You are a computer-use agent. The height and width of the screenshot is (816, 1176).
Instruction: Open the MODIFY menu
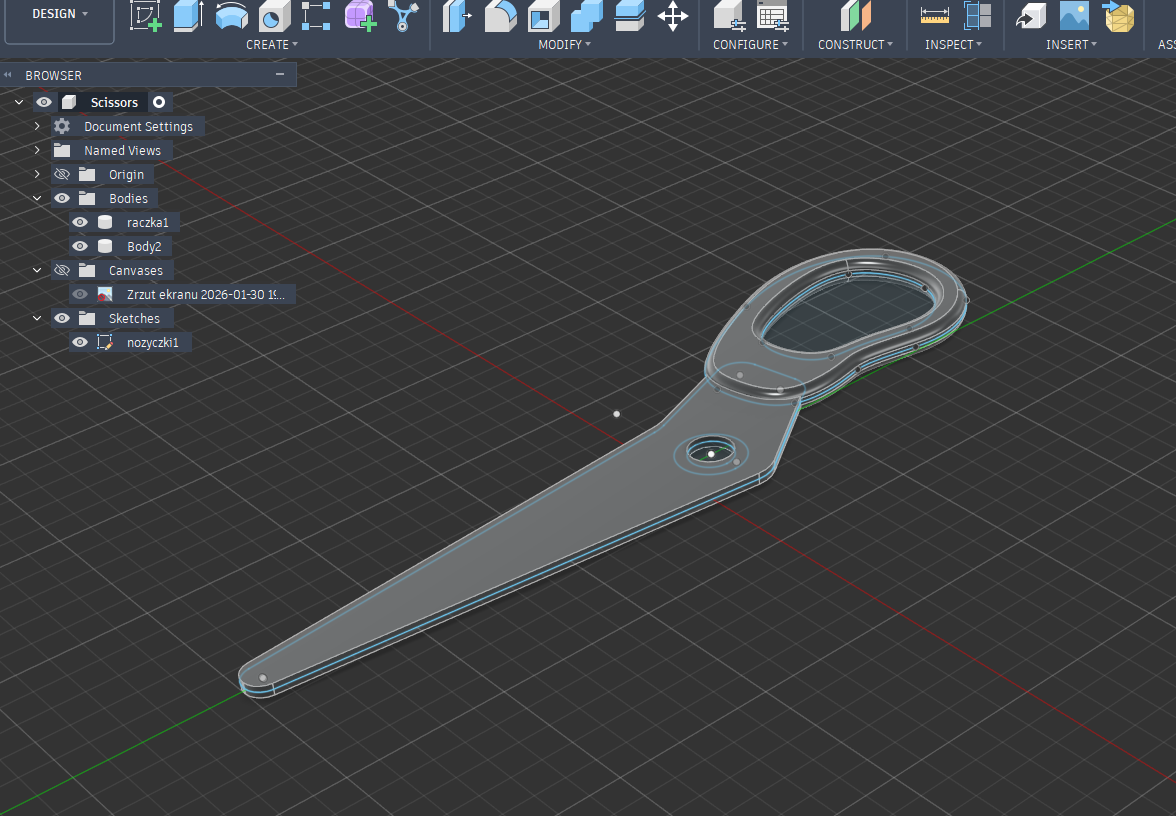click(564, 44)
